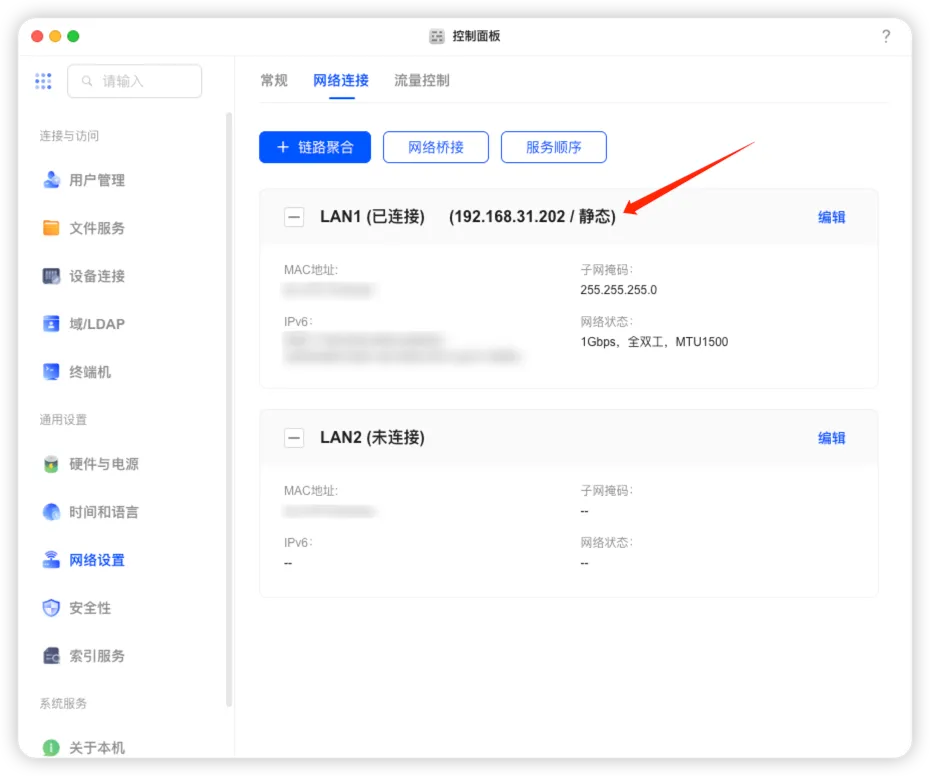Open 文件服务 in sidebar
Image resolution: width=930 pixels, height=776 pixels.
point(97,228)
